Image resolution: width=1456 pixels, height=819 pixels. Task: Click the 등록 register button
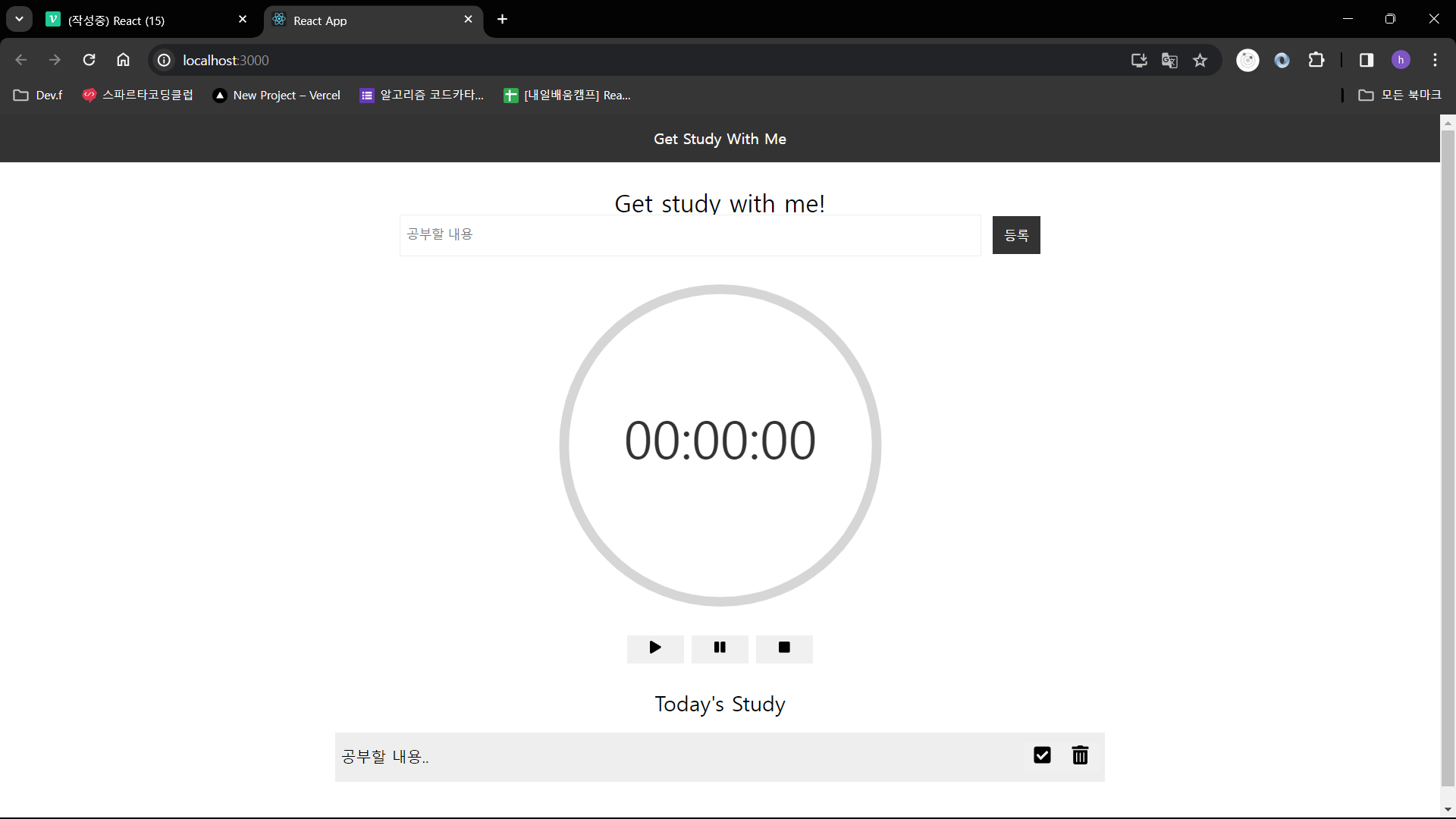(1016, 235)
